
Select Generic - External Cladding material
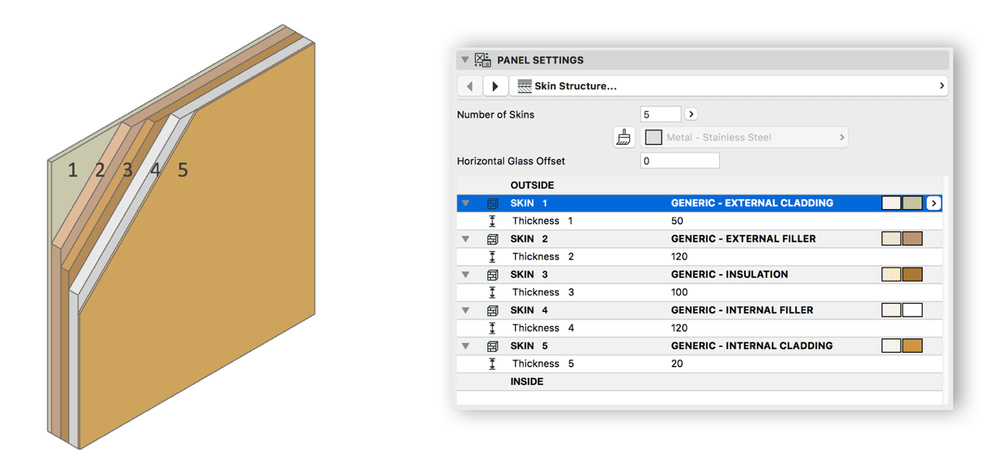click(752, 203)
